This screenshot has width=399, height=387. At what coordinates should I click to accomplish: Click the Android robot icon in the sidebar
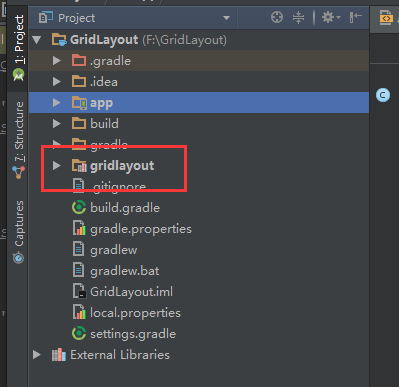19,75
